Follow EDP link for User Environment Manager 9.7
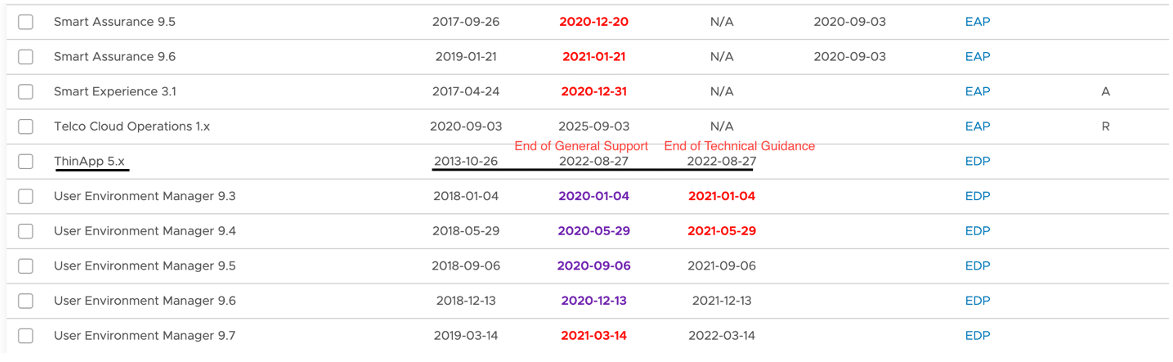1173x362 pixels. click(977, 336)
